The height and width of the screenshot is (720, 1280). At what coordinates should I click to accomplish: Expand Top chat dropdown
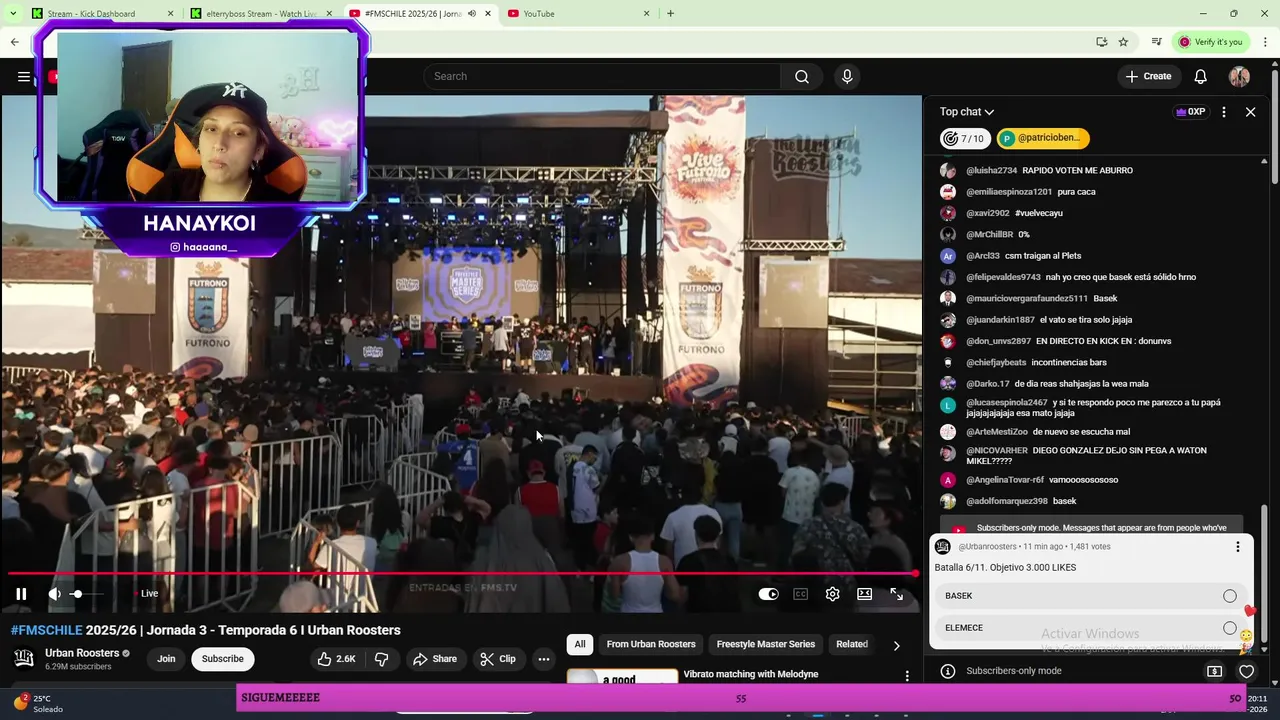[967, 112]
